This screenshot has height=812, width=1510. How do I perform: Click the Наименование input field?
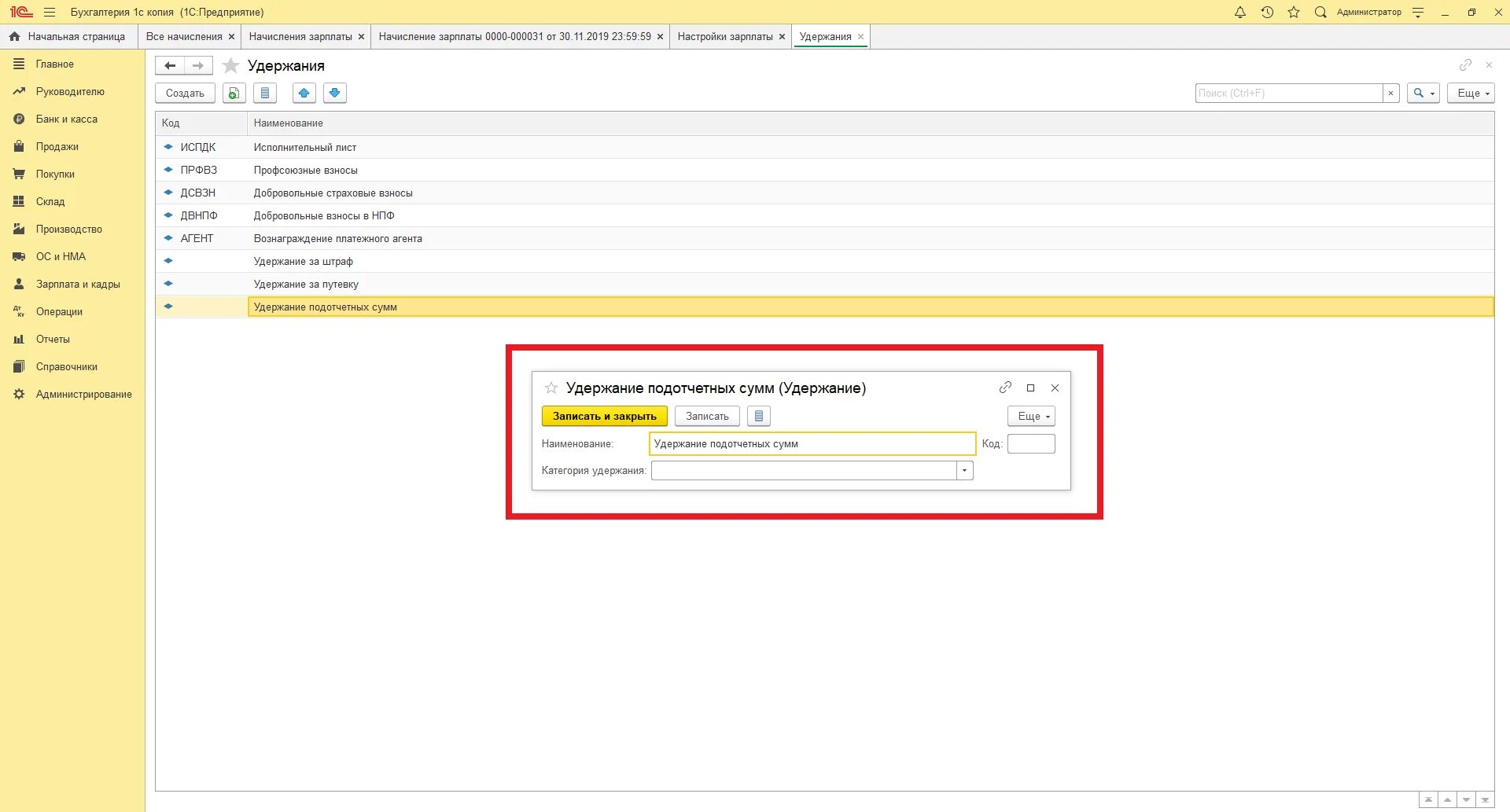812,443
